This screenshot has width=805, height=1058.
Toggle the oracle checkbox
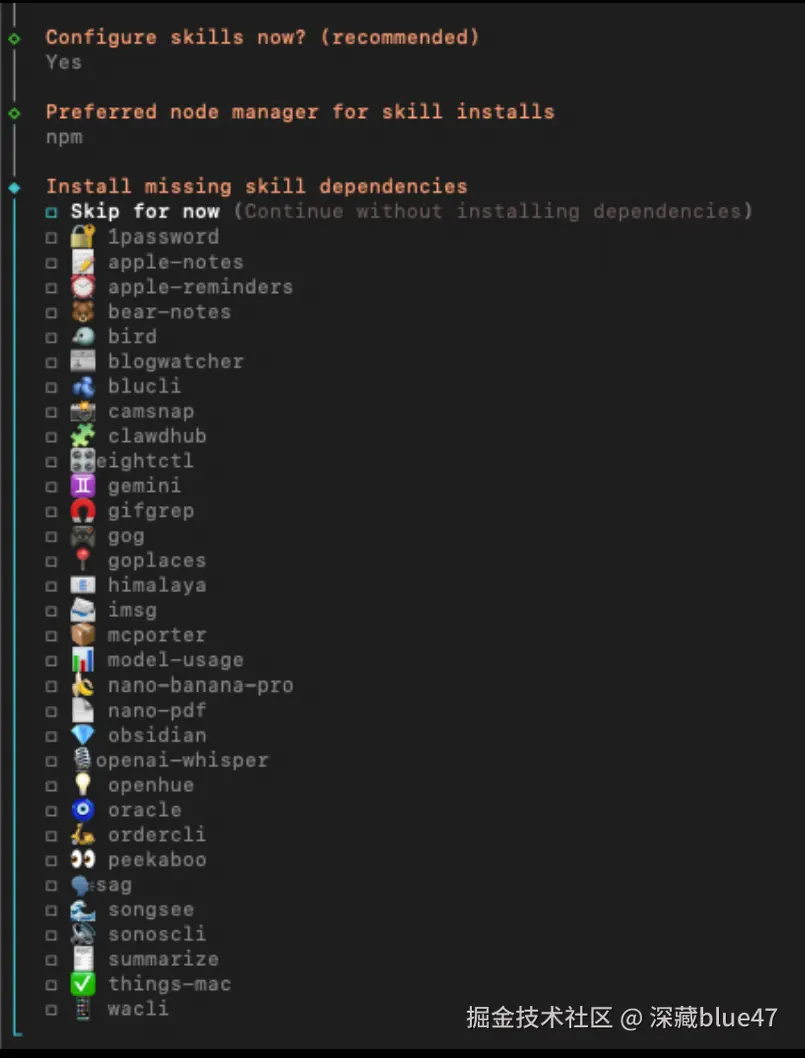52,810
